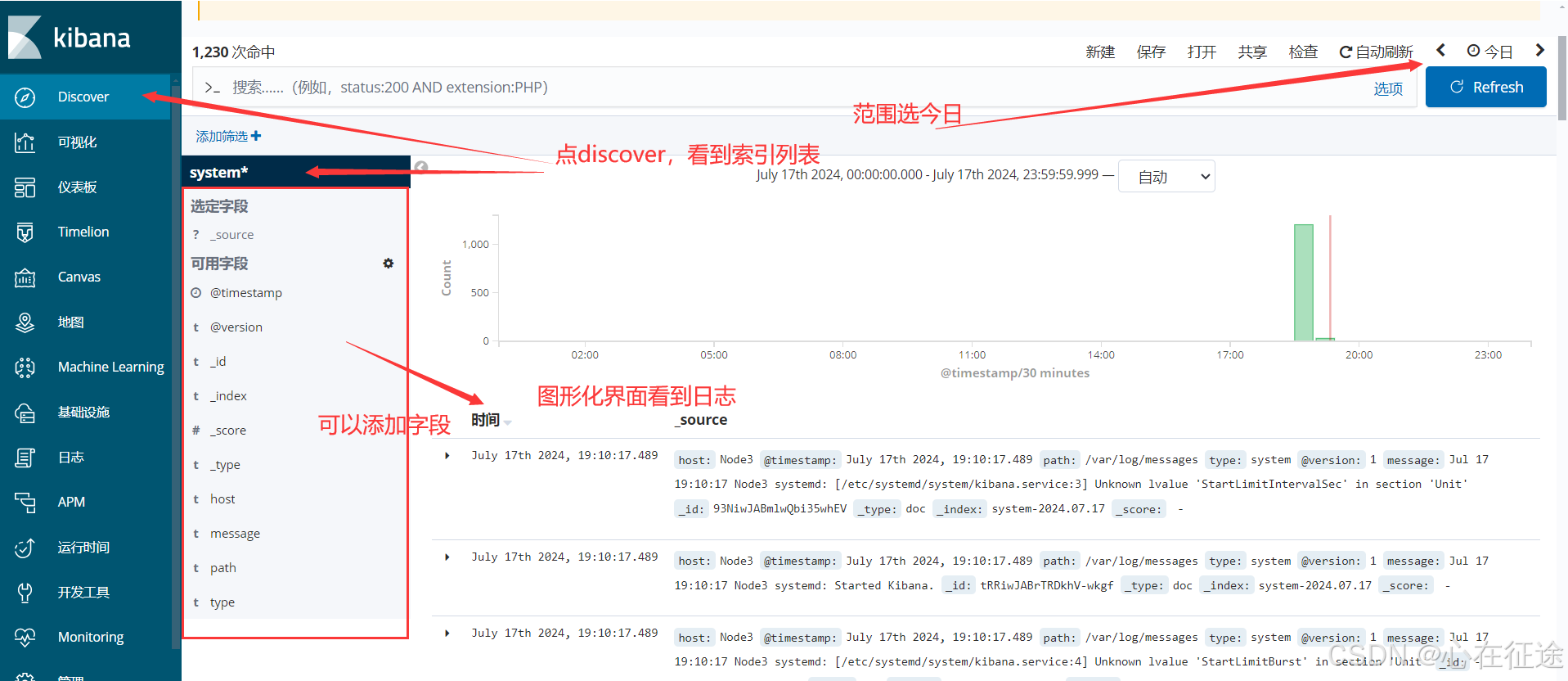The width and height of the screenshot is (1568, 681).
Task: Click 自动刷新 in the top menu
Action: coord(1376,52)
